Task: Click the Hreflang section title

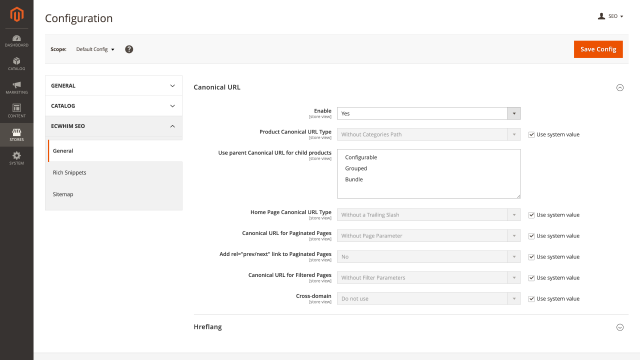Action: pos(208,327)
